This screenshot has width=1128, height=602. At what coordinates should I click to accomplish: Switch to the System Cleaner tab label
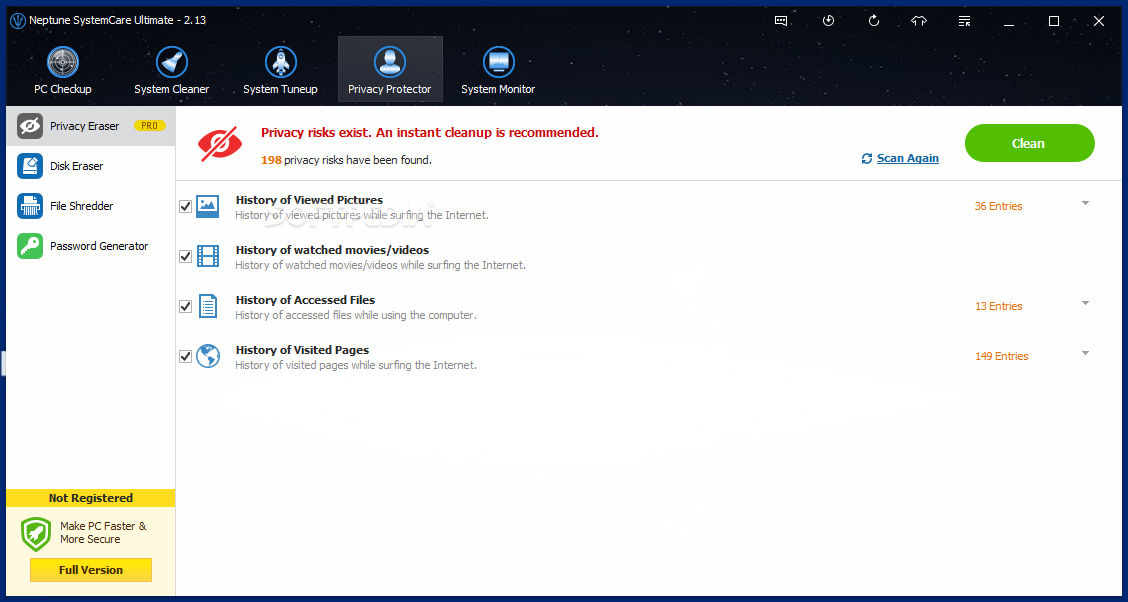[x=172, y=89]
